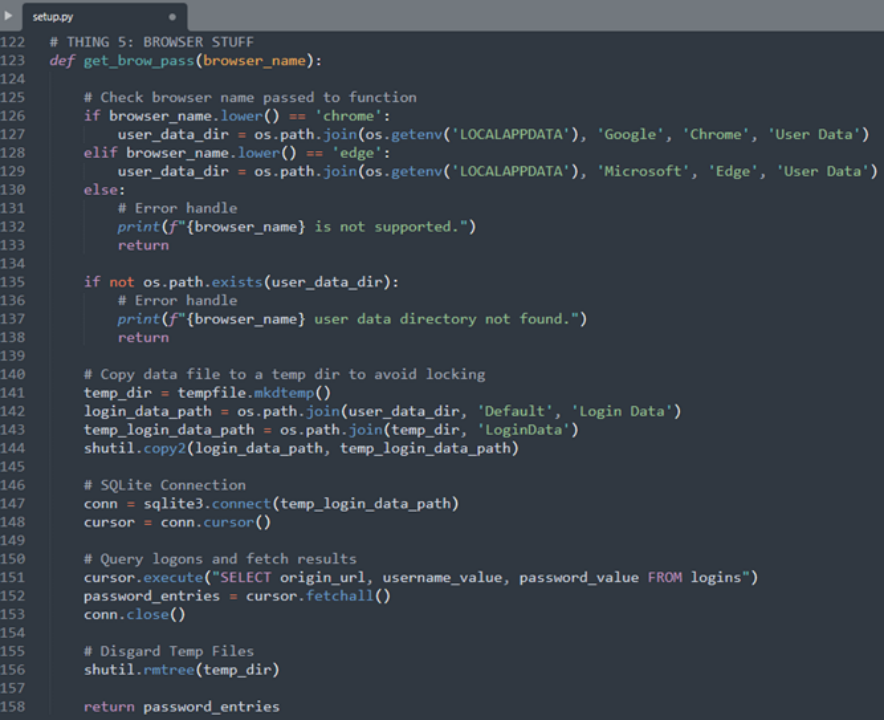Click the return keyword on line 133
Image resolution: width=884 pixels, height=720 pixels.
143,245
